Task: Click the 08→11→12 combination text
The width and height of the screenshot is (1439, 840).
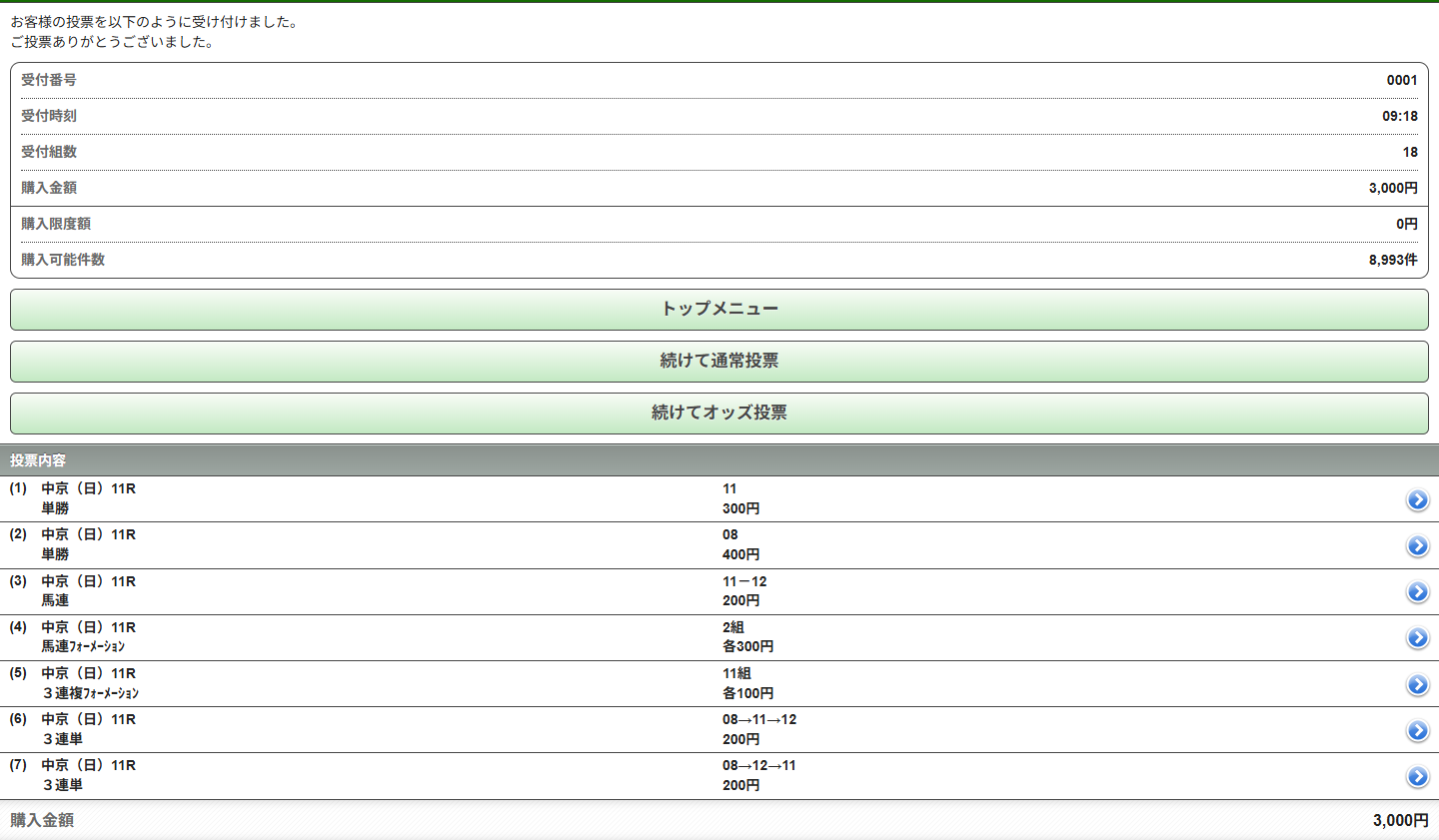Action: [x=759, y=719]
